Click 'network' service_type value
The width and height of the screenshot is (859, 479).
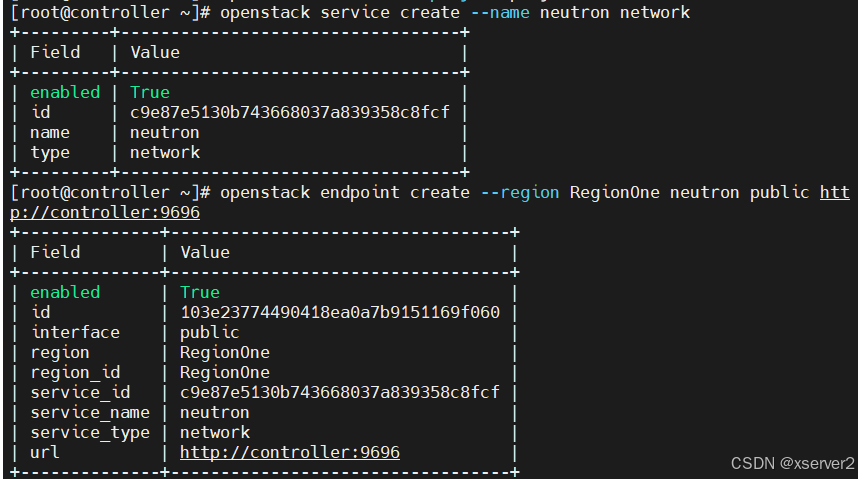(x=215, y=432)
